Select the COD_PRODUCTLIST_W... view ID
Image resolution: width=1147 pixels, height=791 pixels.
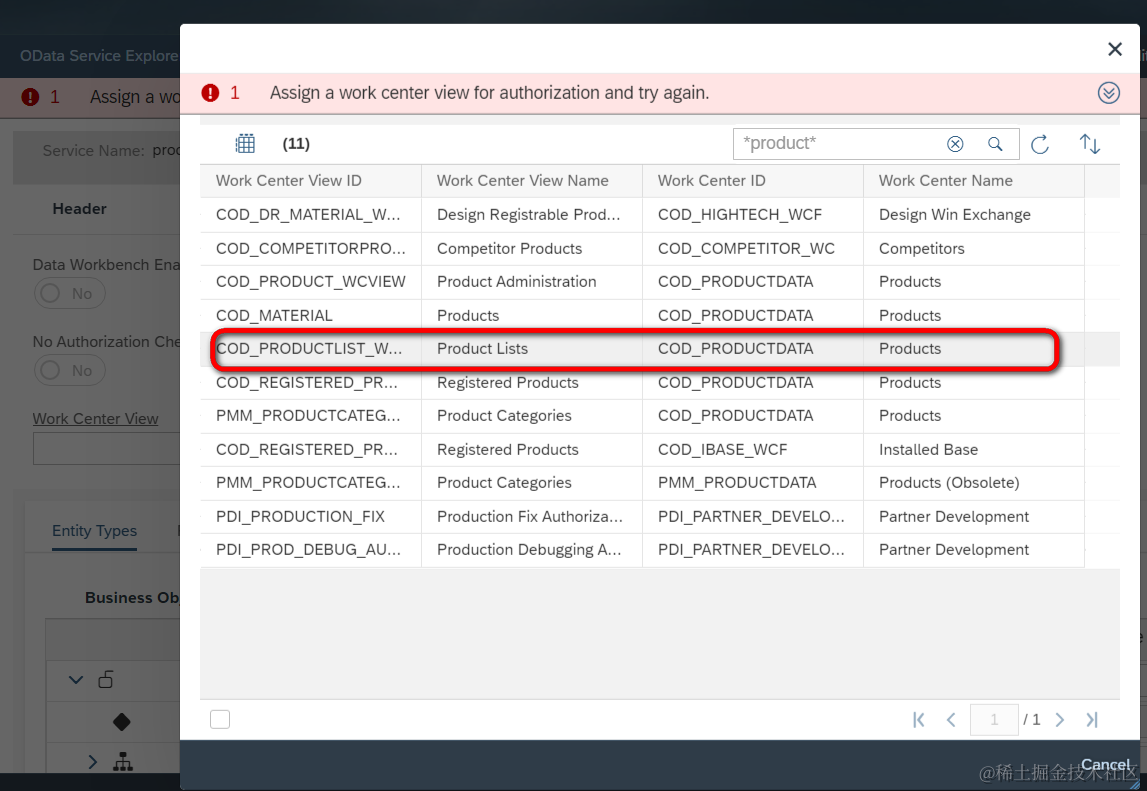(309, 349)
